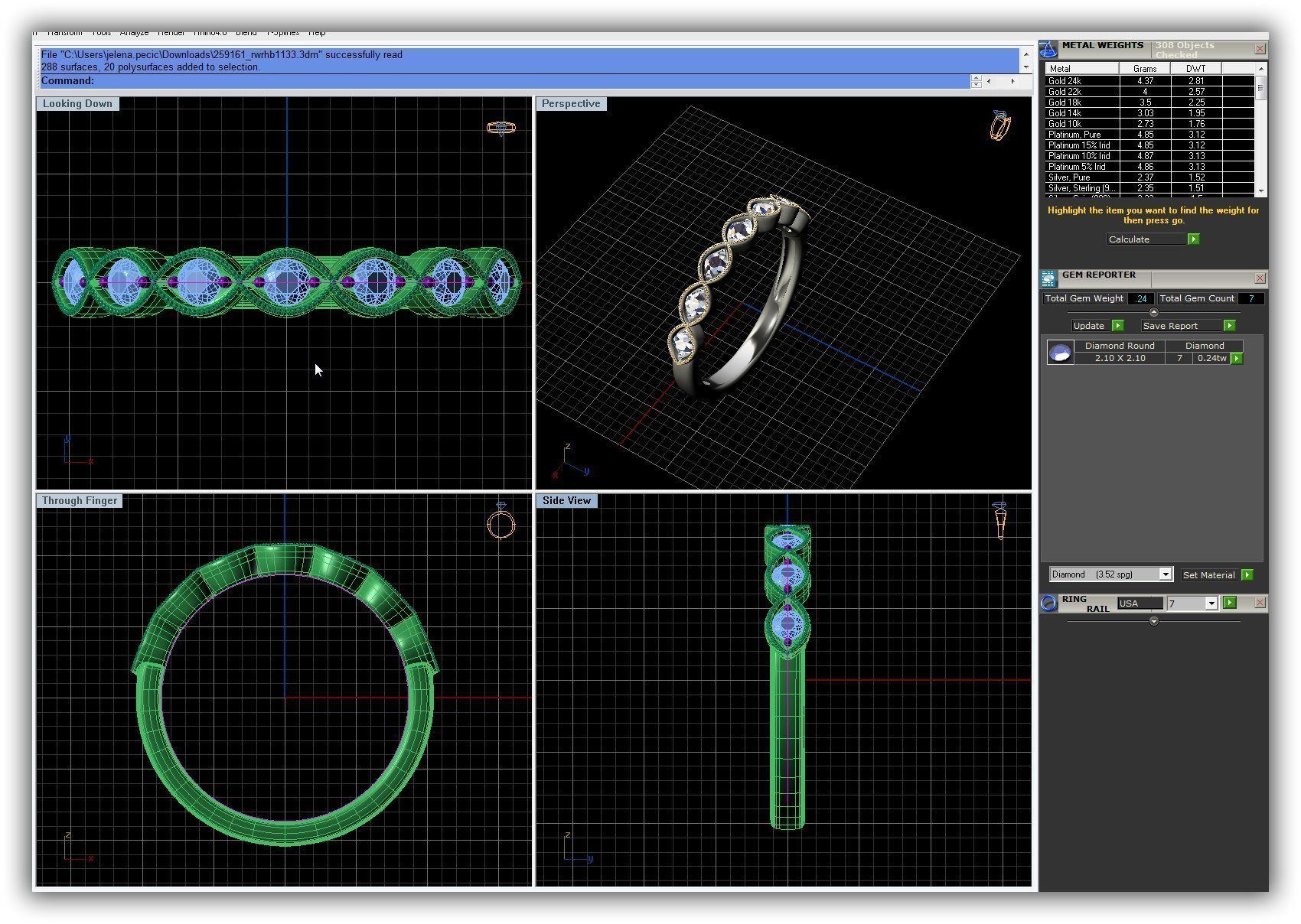The image size is (1301, 924).
Task: Click the 308 Objects Checked label
Action: (x=1185, y=50)
